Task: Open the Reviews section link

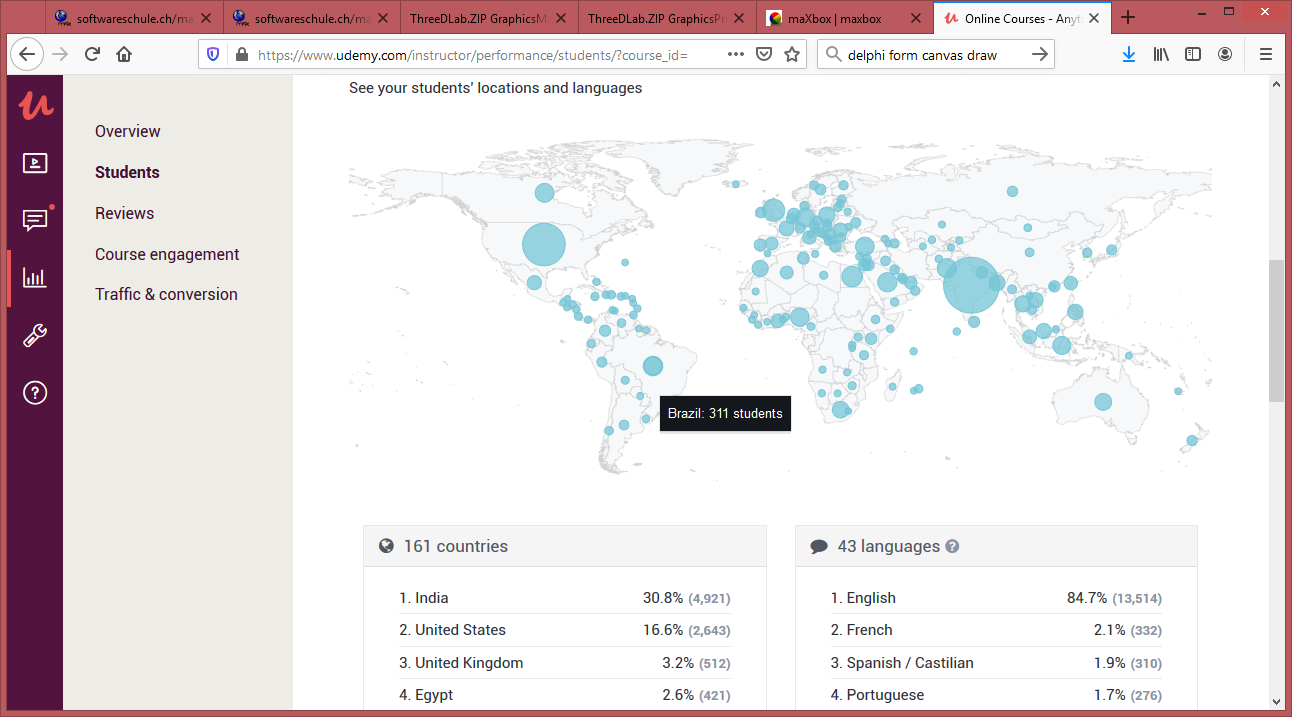Action: pos(124,213)
